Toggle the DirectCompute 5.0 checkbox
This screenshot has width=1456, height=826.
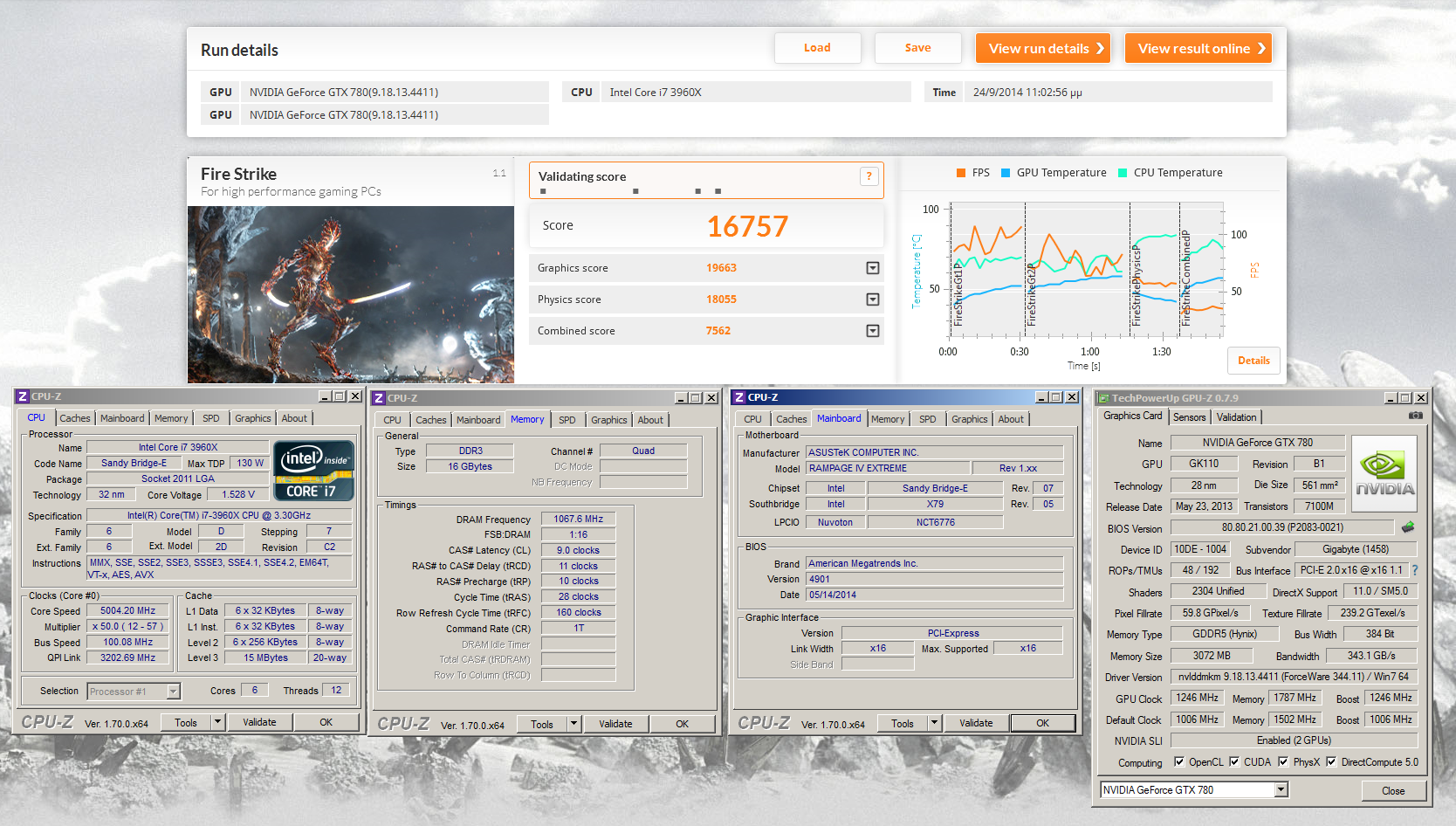pos(1331,761)
